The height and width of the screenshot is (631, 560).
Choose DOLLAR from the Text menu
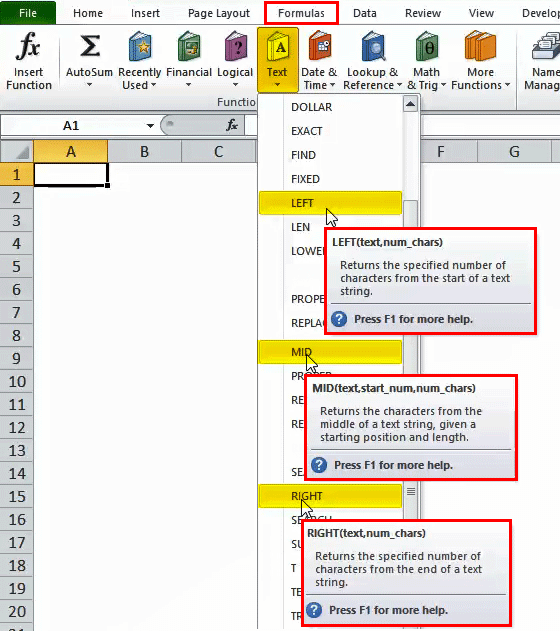330,107
